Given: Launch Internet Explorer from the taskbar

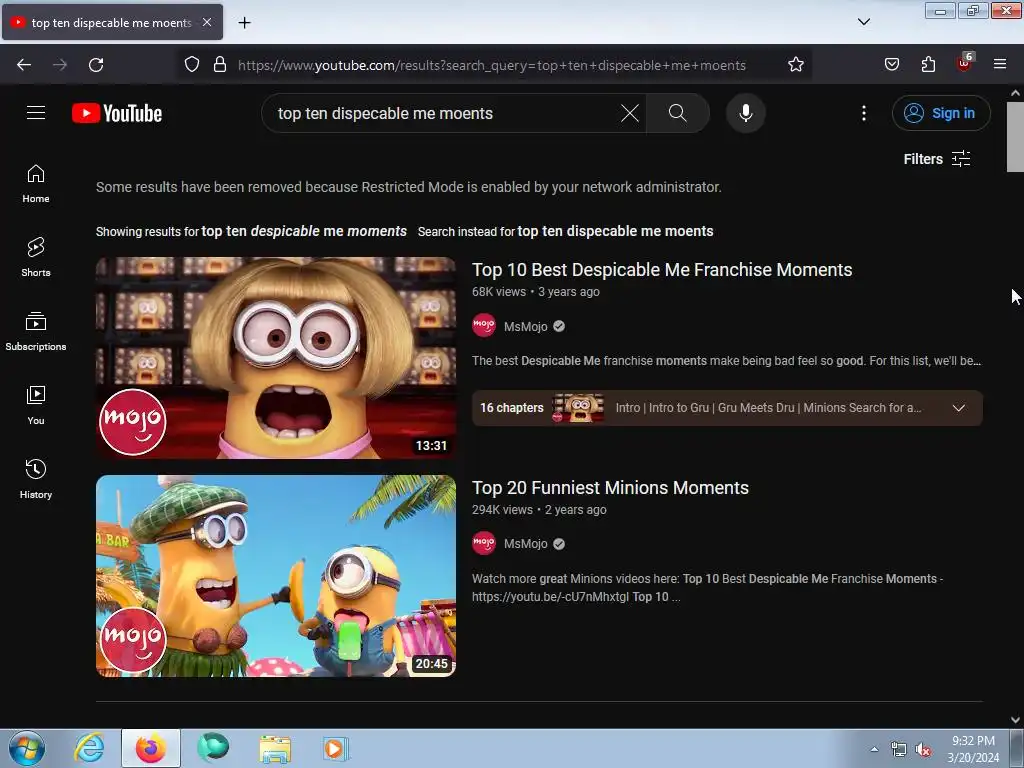Looking at the screenshot, I should (x=89, y=748).
